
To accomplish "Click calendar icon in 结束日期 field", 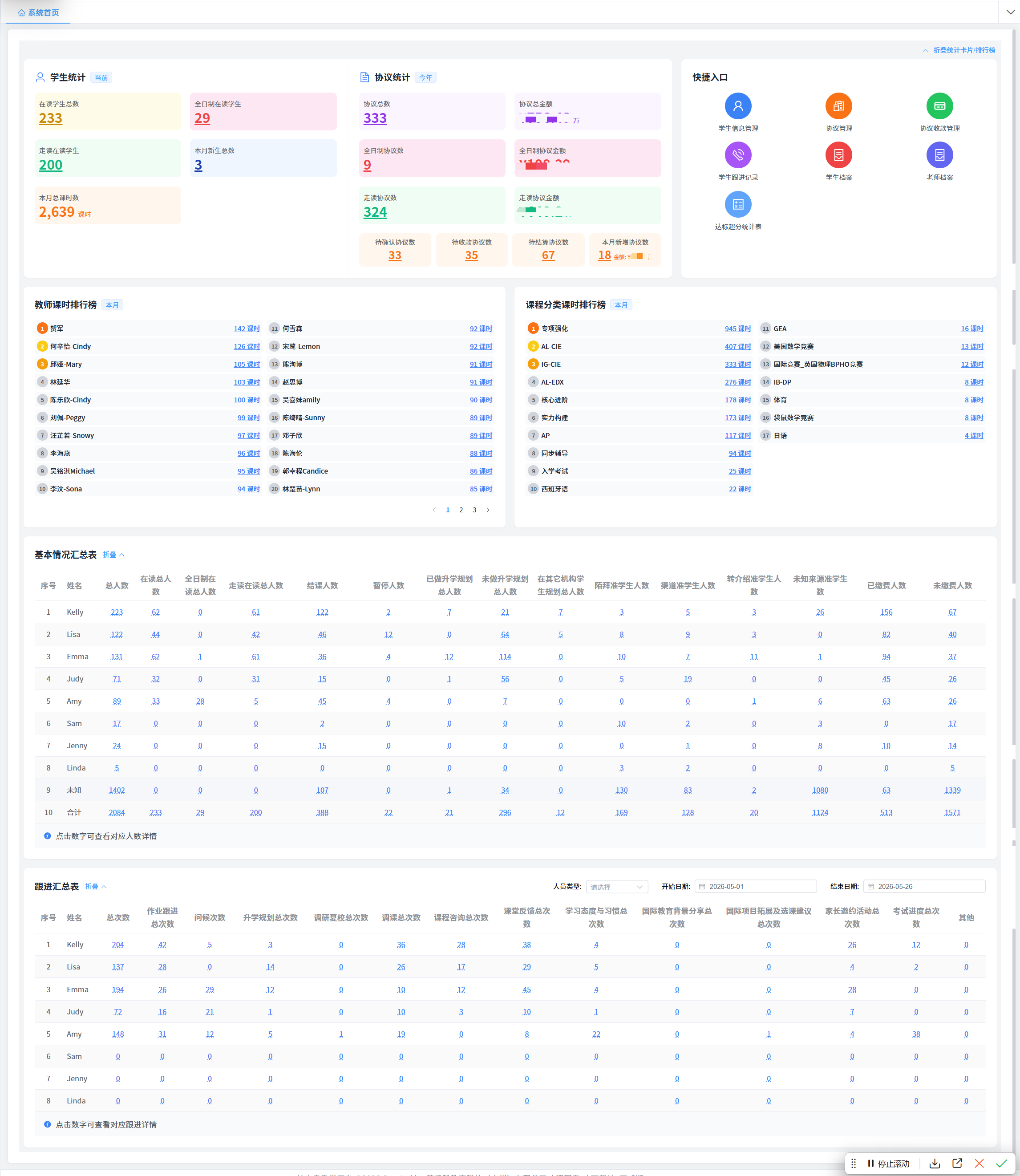I will 870,886.
